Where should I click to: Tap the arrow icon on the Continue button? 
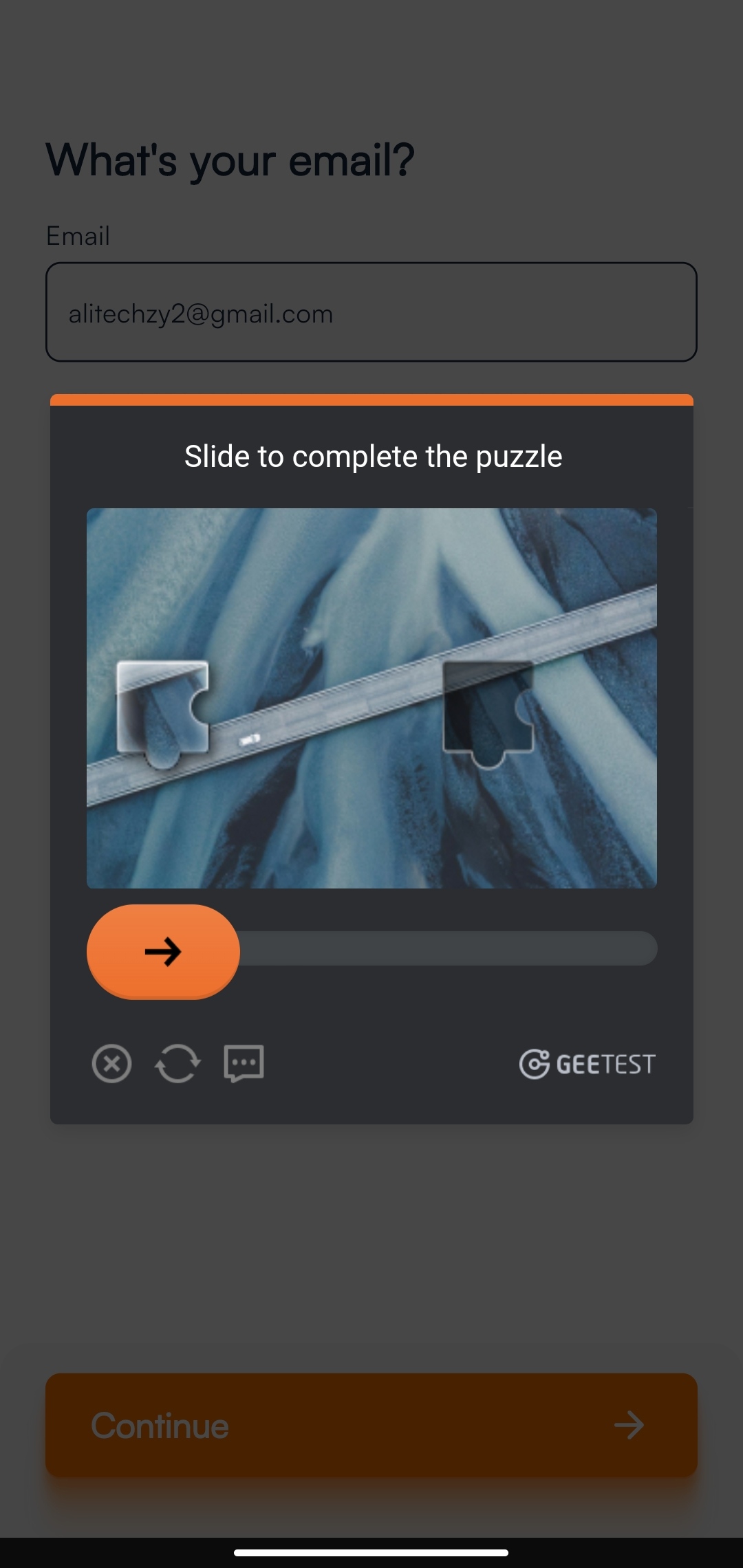coord(629,1425)
